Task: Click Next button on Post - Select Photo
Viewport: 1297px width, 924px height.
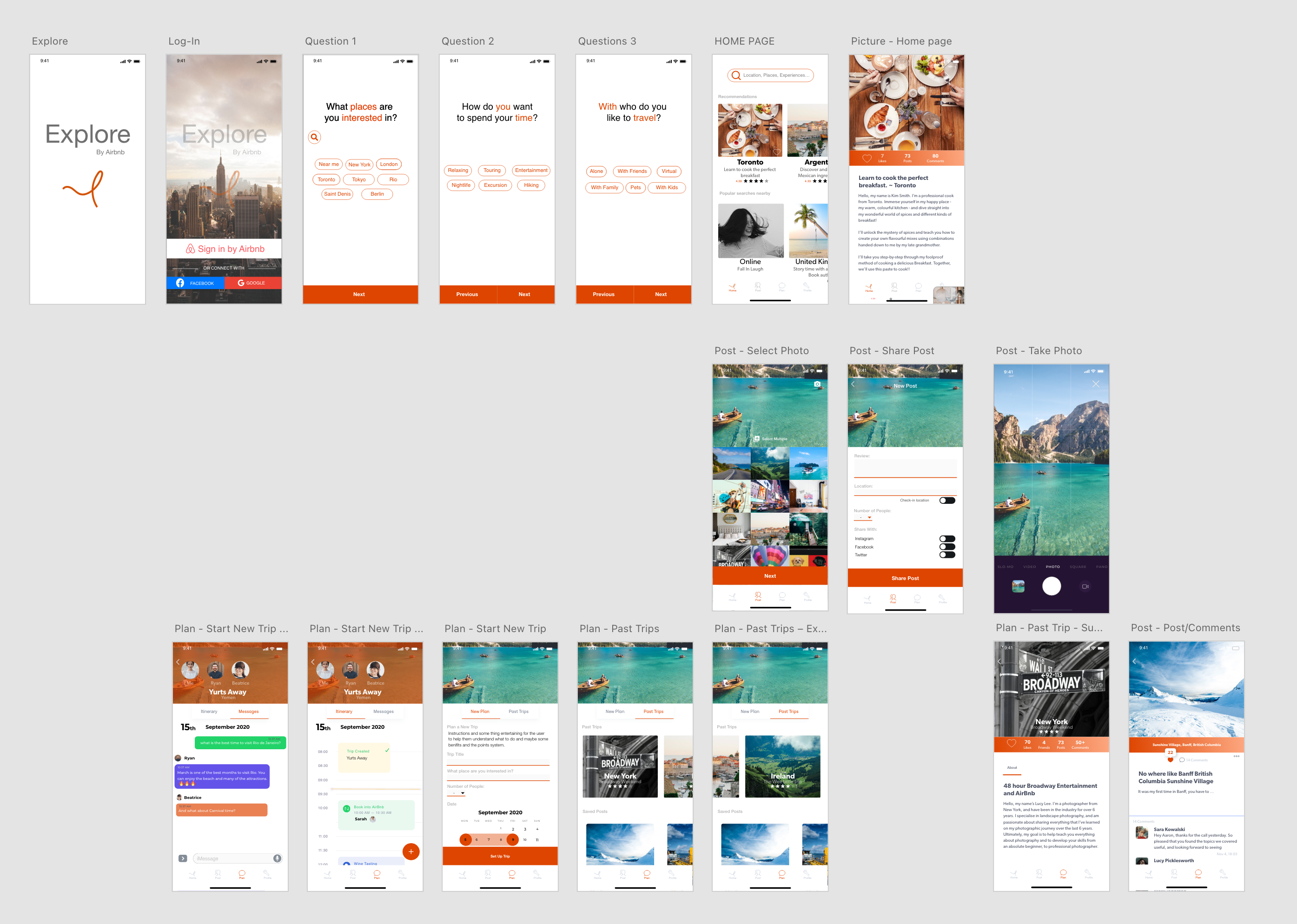Action: [x=770, y=576]
